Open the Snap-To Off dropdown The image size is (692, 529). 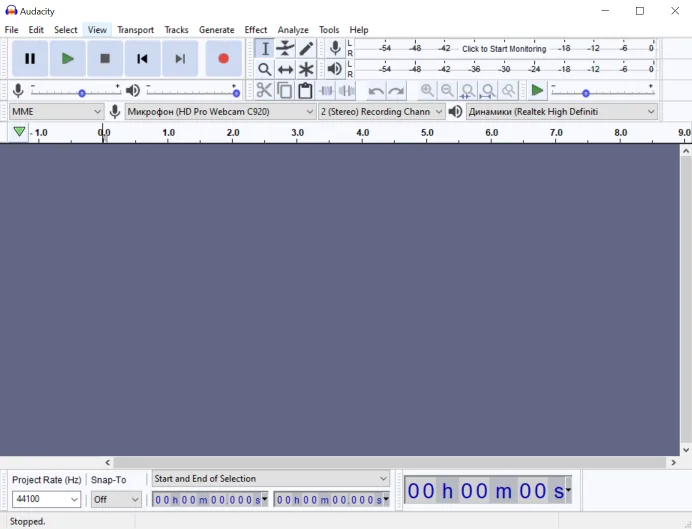point(116,499)
